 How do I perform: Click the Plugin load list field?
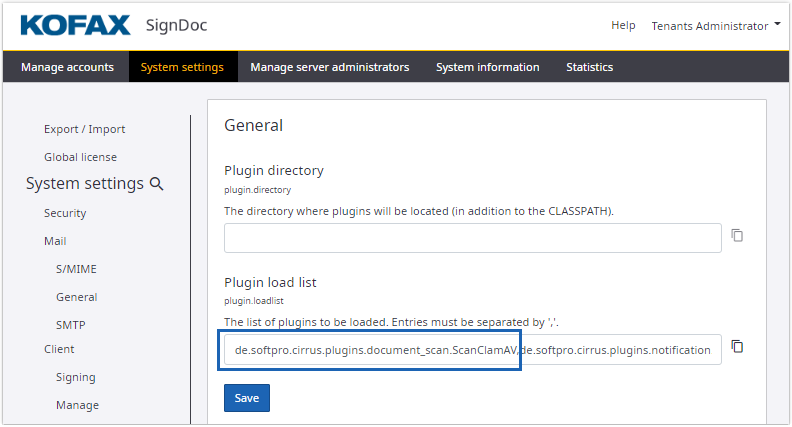click(x=472, y=350)
